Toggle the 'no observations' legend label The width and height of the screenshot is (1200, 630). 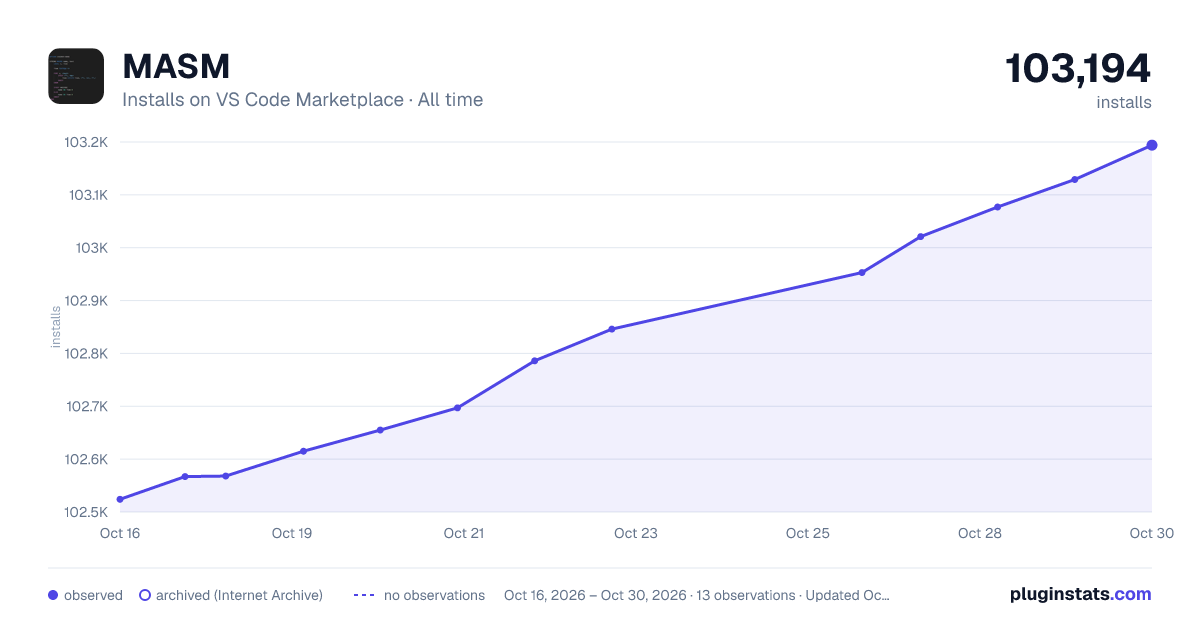434,595
